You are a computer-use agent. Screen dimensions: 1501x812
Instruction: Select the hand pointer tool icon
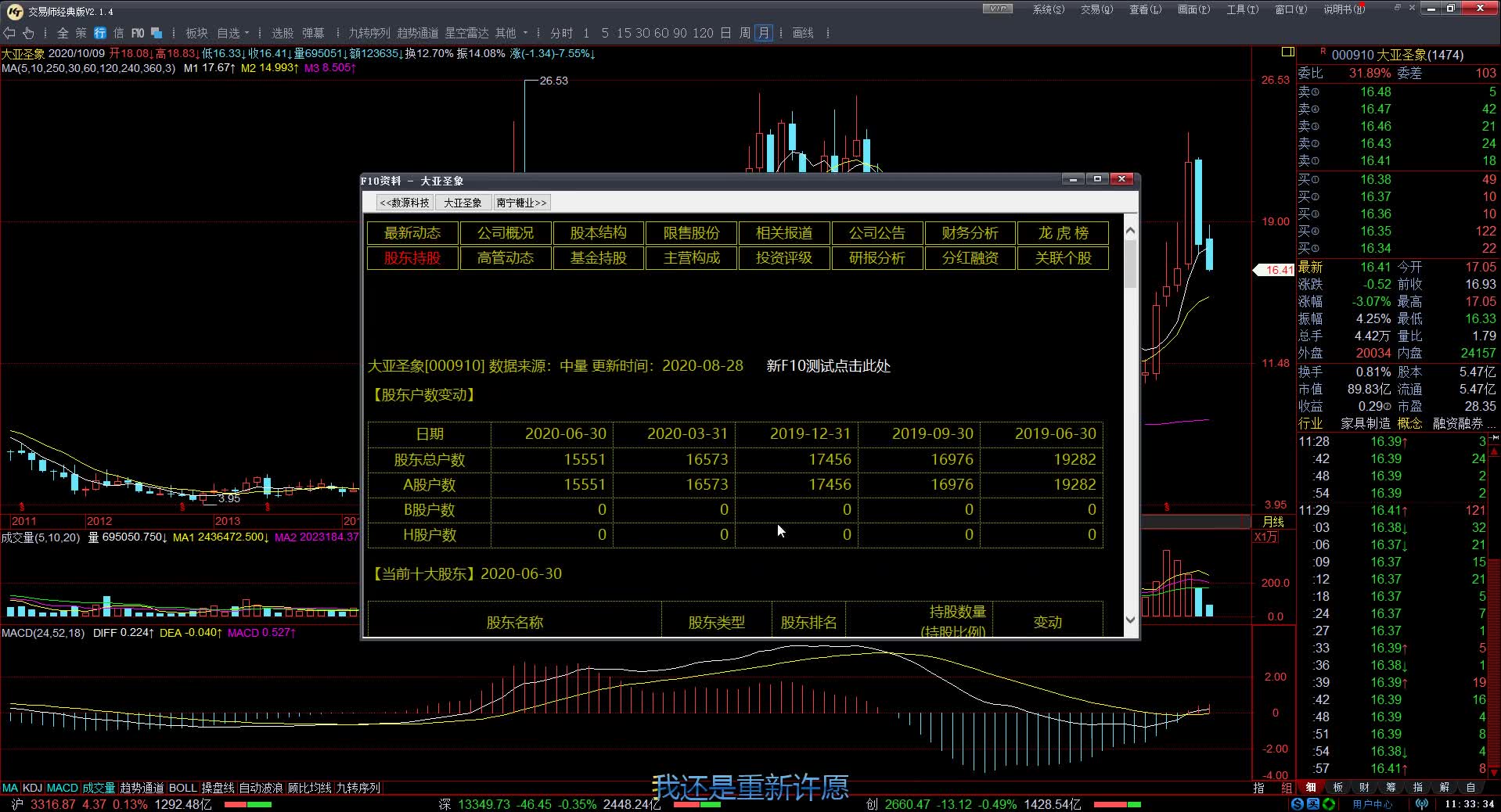tap(29, 33)
